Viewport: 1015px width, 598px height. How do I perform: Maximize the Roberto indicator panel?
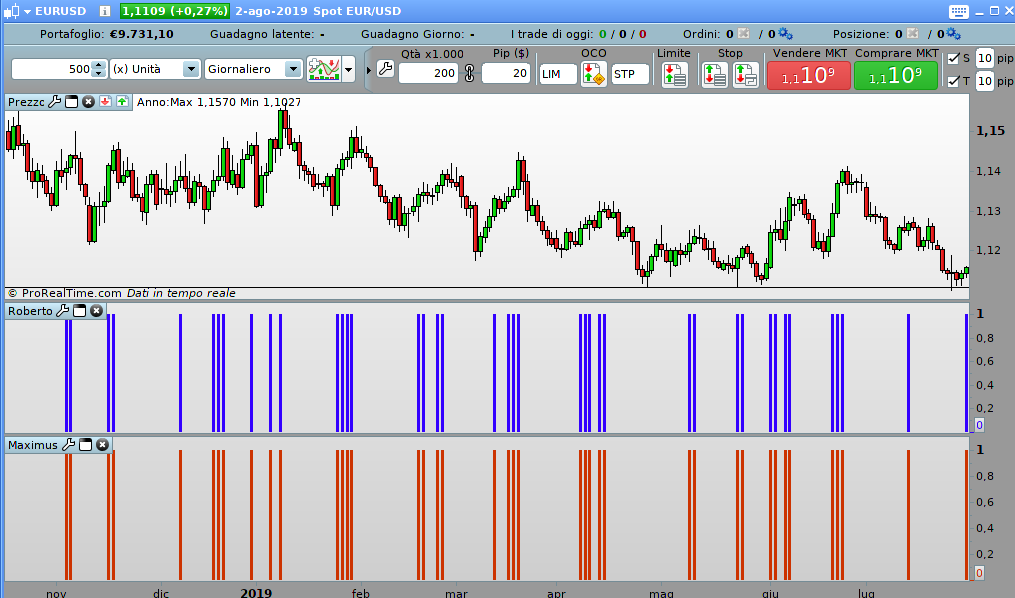coord(80,311)
